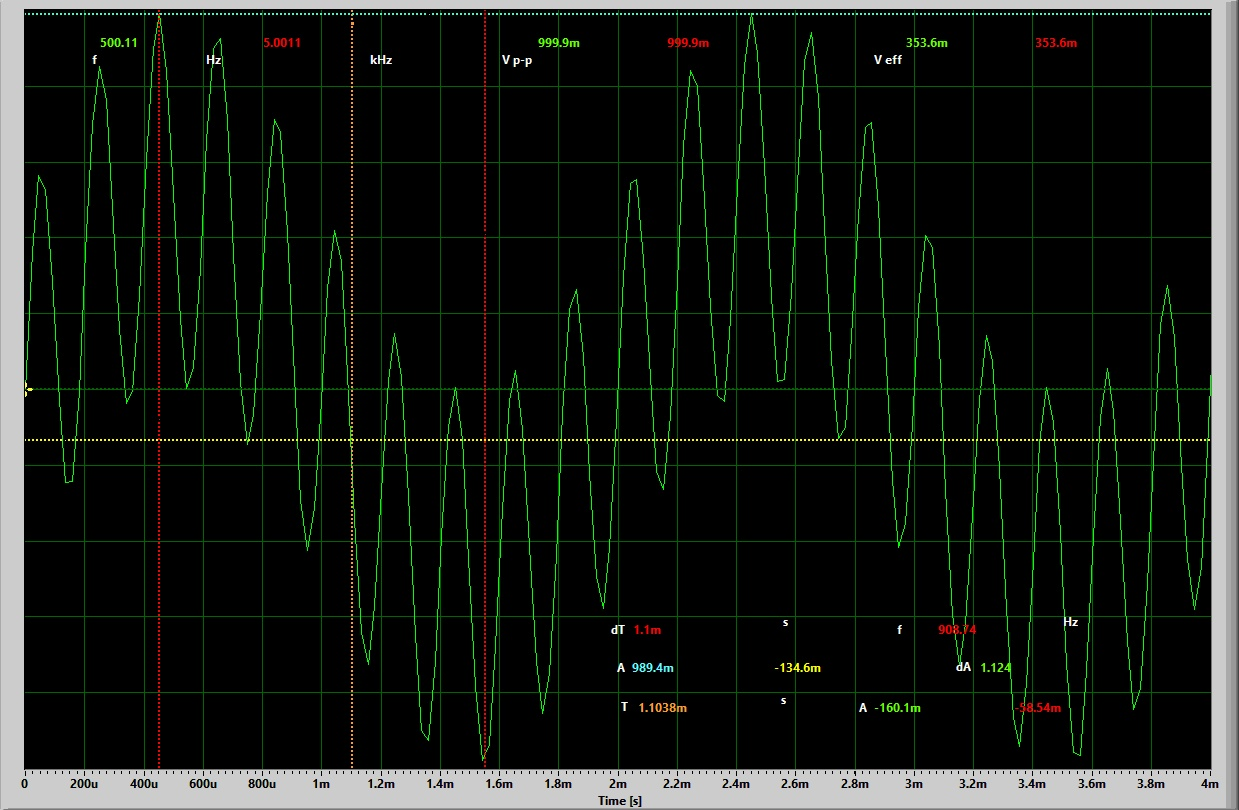Select the V p-p label
Screen dimensions: 1239x810
517,60
